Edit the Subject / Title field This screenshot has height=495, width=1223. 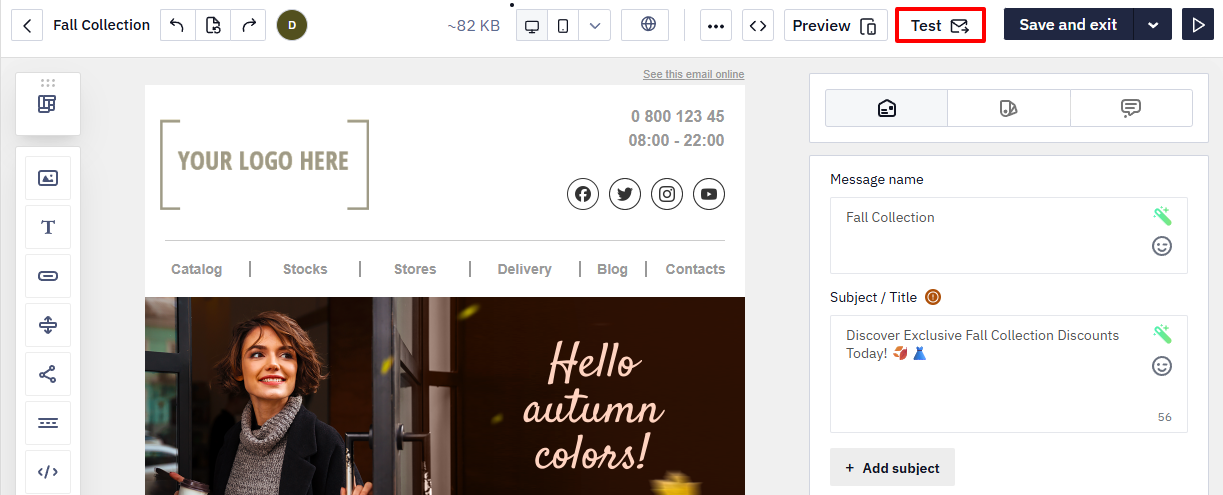coord(1009,374)
